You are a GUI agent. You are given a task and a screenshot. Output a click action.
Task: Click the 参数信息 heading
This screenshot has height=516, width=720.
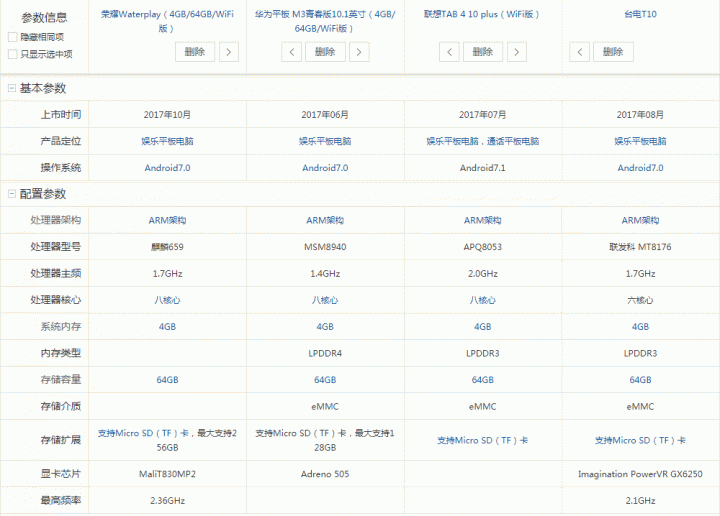(44, 17)
